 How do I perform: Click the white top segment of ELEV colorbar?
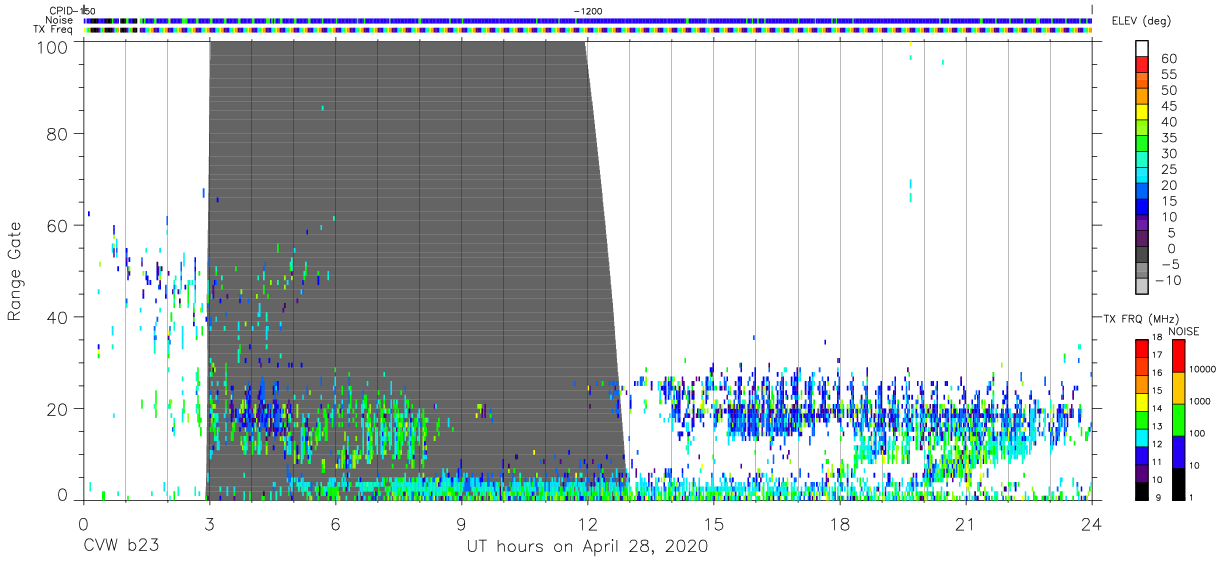click(x=1142, y=47)
